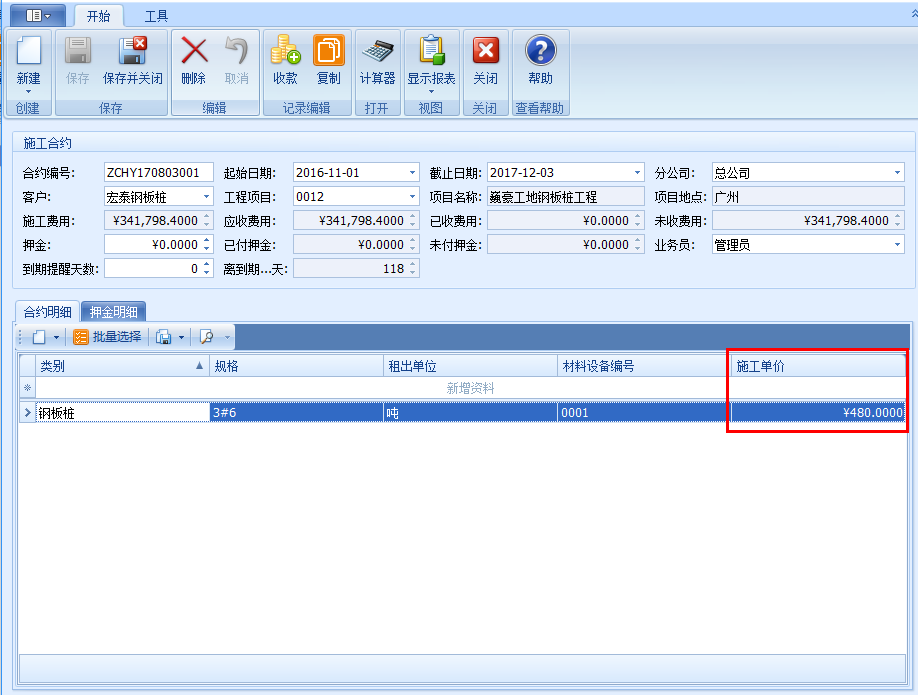918x695 pixels.
Task: Click the 规格 column header
Action: click(x=296, y=366)
